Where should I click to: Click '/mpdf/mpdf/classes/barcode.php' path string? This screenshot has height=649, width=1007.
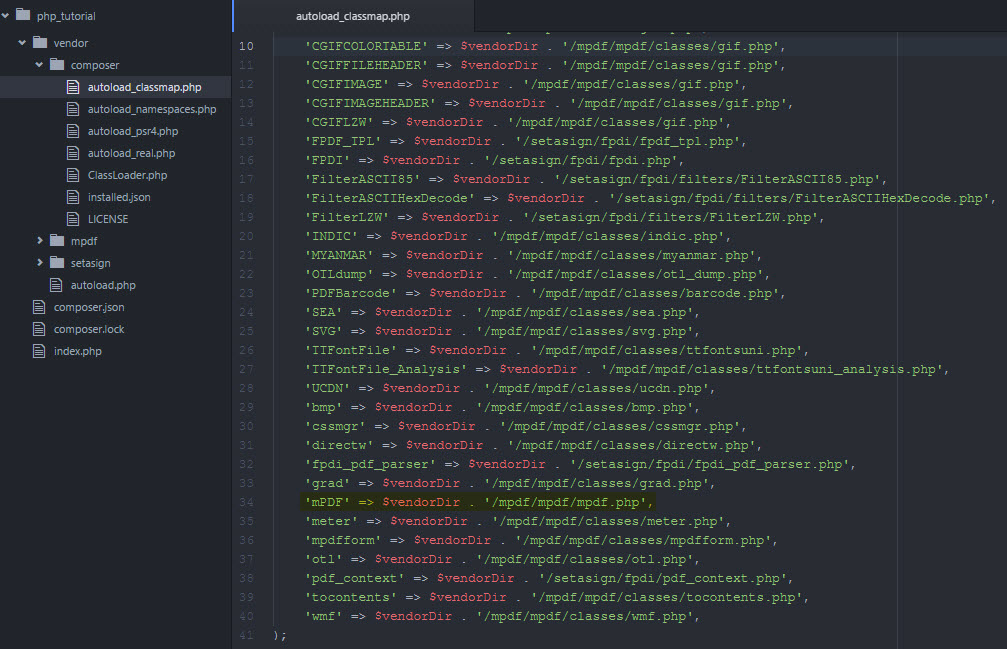pyautogui.click(x=654, y=293)
